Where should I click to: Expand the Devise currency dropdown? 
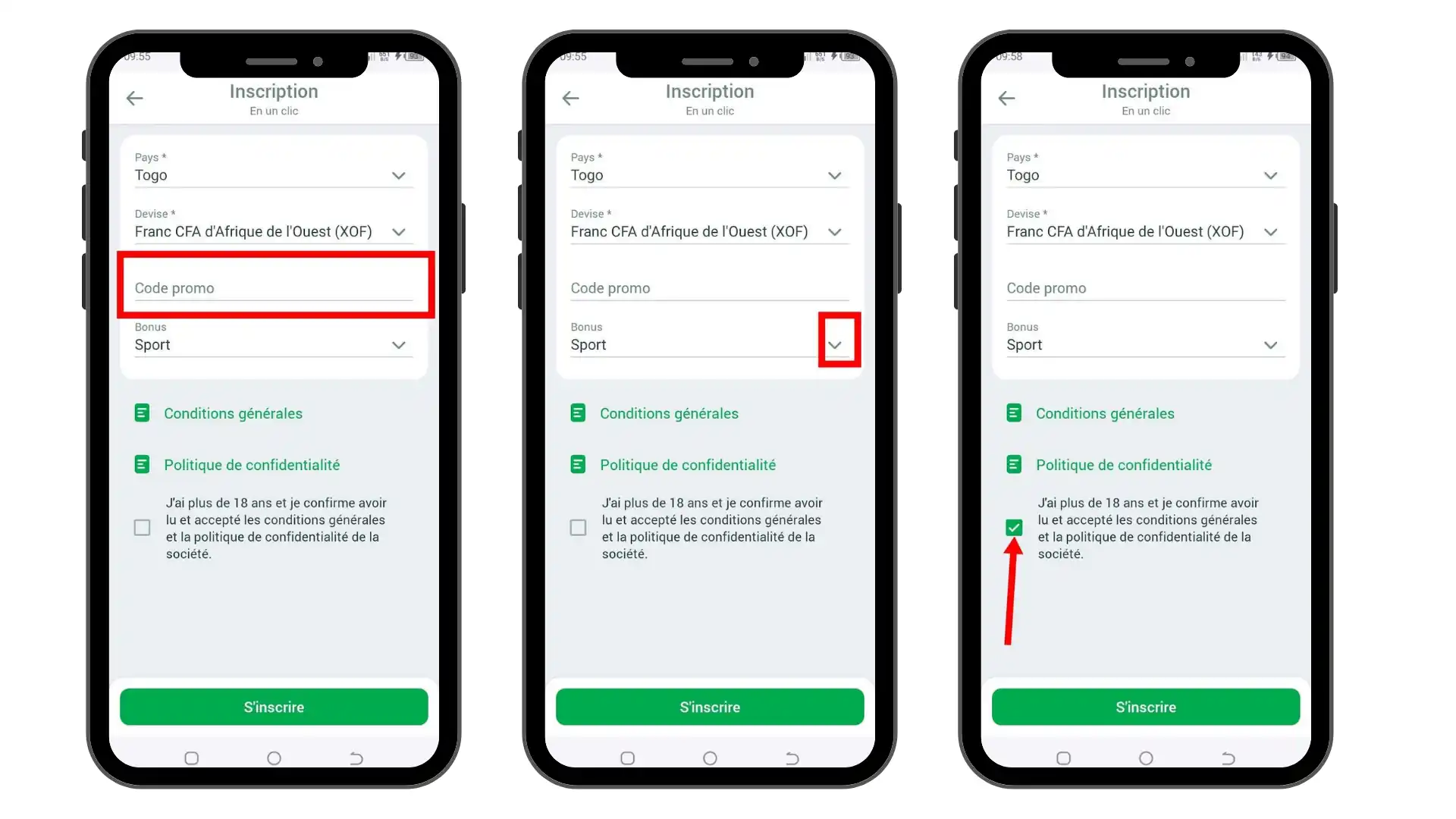tap(399, 231)
